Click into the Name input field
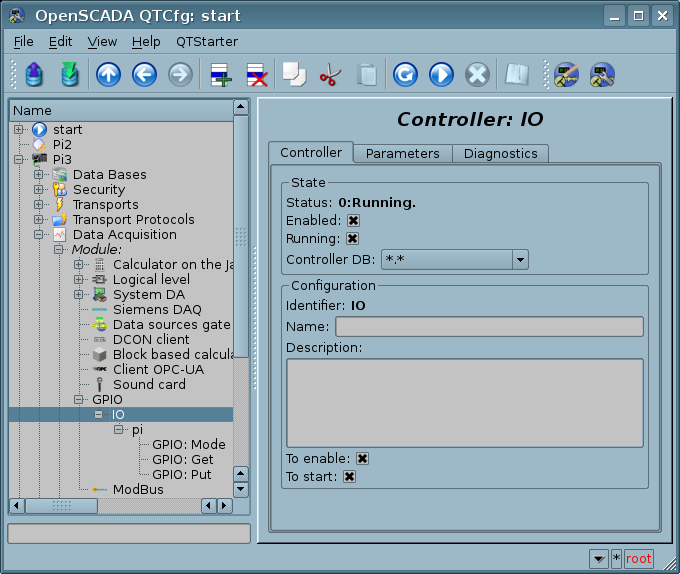 click(488, 327)
